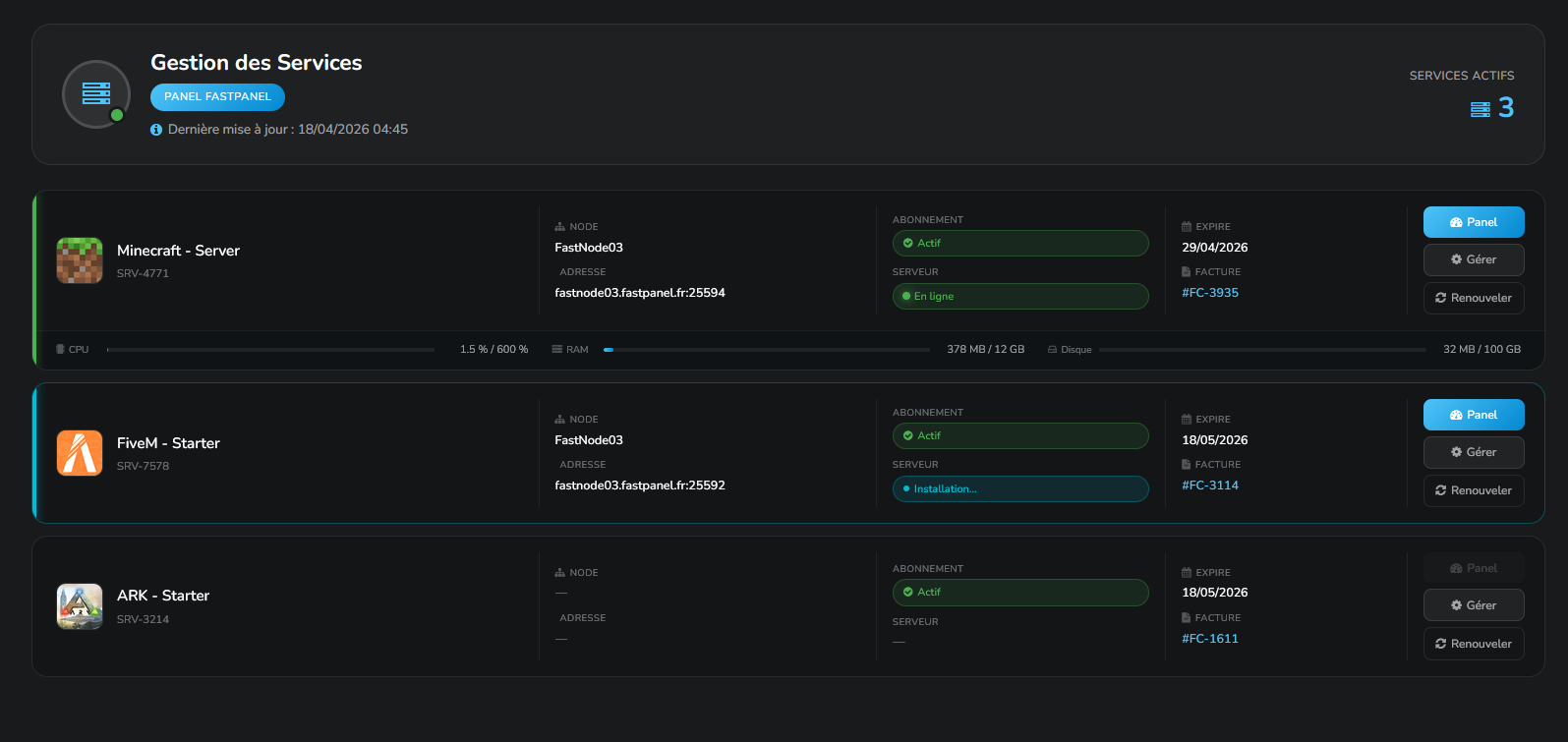Click the Disque drive icon
Viewport: 1568px width, 742px height.
coord(1052,350)
